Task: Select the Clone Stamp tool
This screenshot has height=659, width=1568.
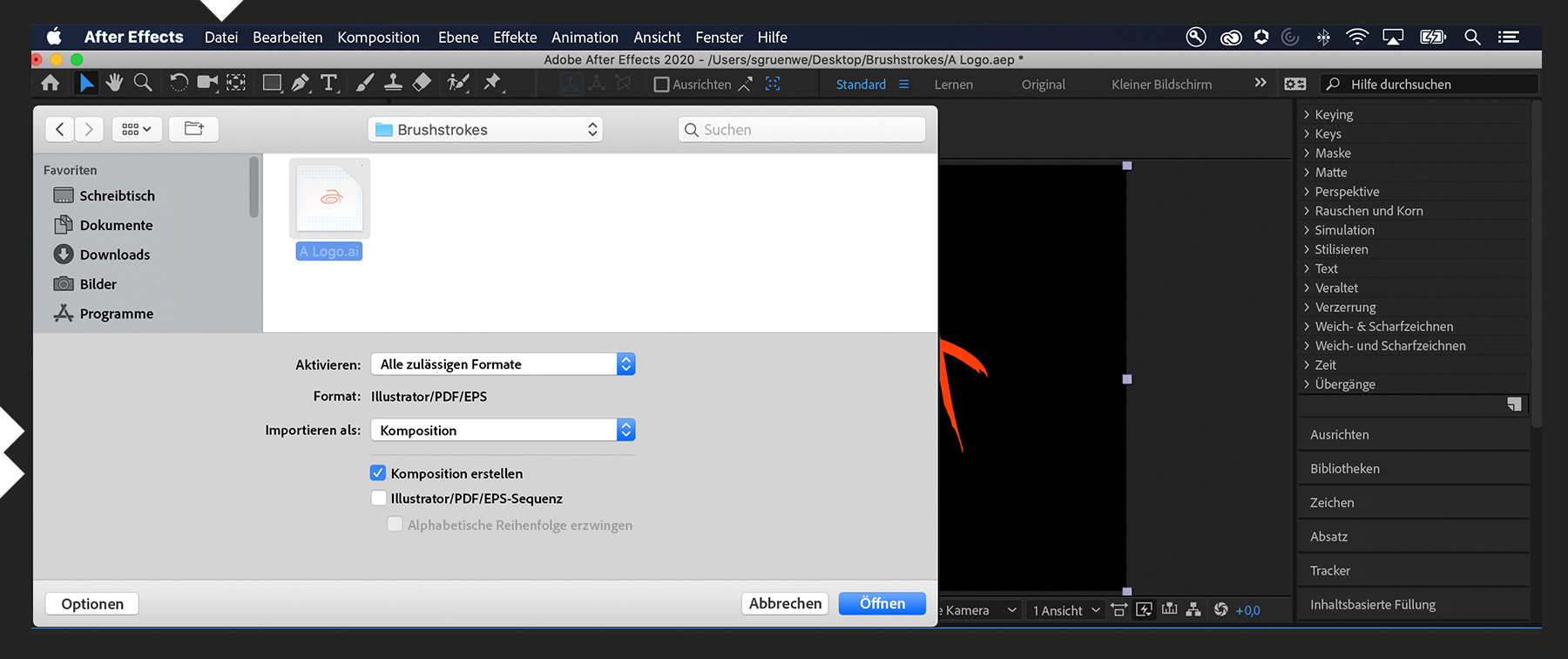Action: coord(393,83)
